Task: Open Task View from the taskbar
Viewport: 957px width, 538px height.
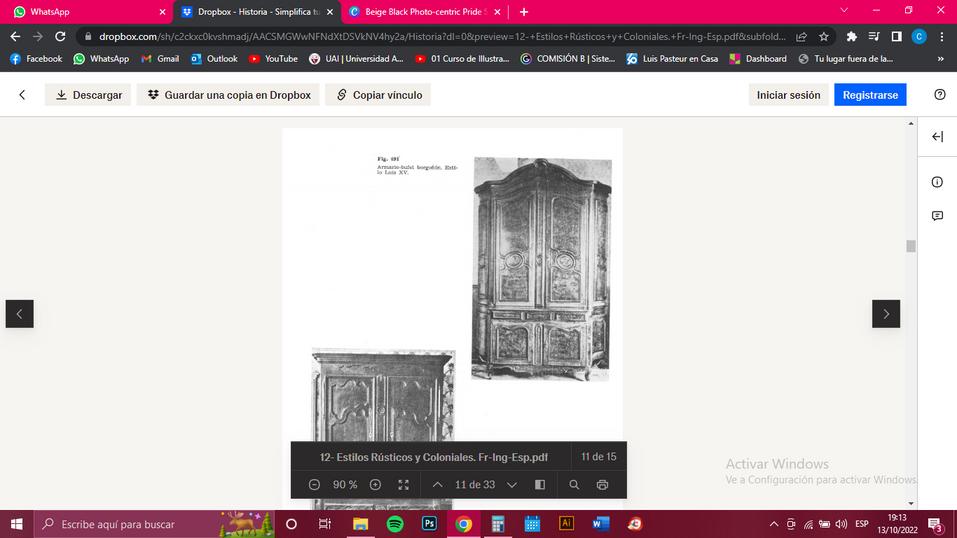Action: 325,524
